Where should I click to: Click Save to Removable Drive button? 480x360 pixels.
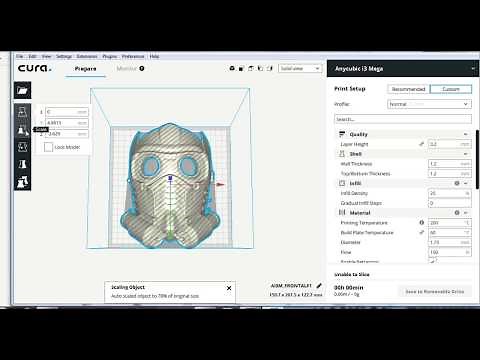tap(435, 292)
